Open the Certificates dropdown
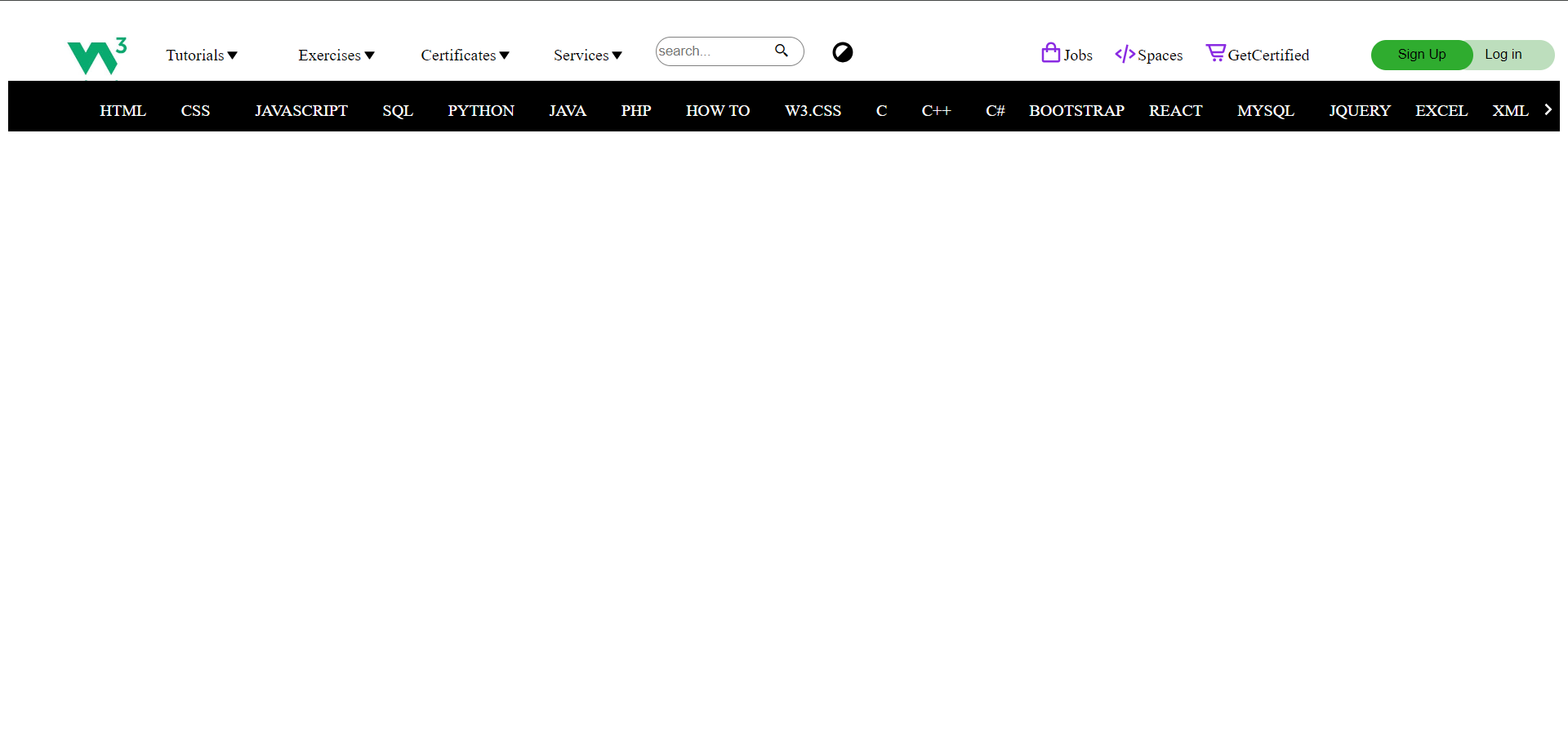 click(465, 55)
